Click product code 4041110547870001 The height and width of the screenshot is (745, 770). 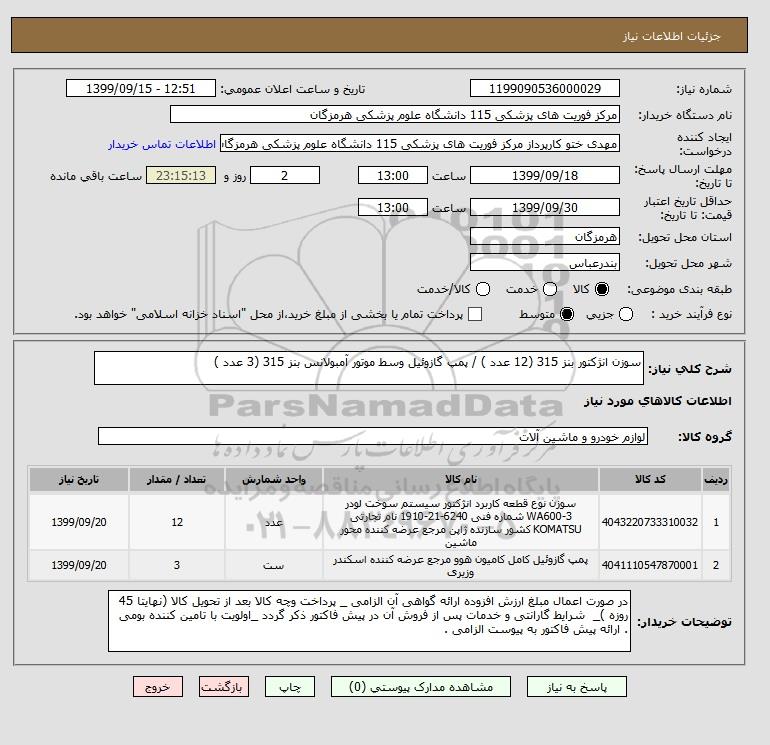click(650, 565)
